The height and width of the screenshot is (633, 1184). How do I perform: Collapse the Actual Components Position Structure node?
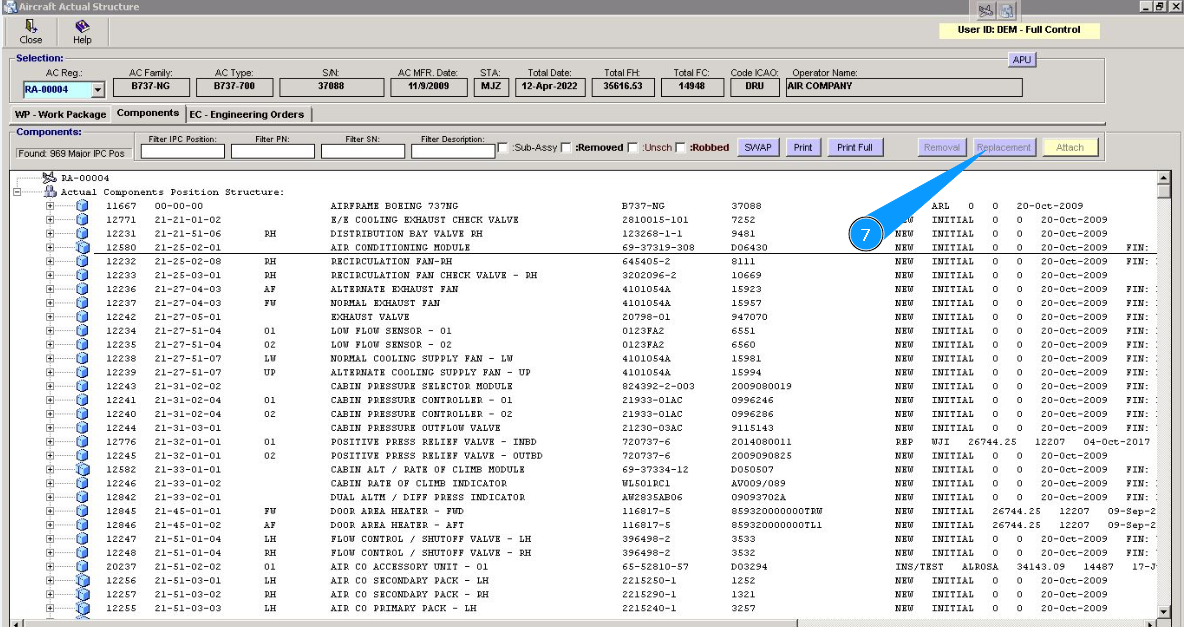pos(17,193)
